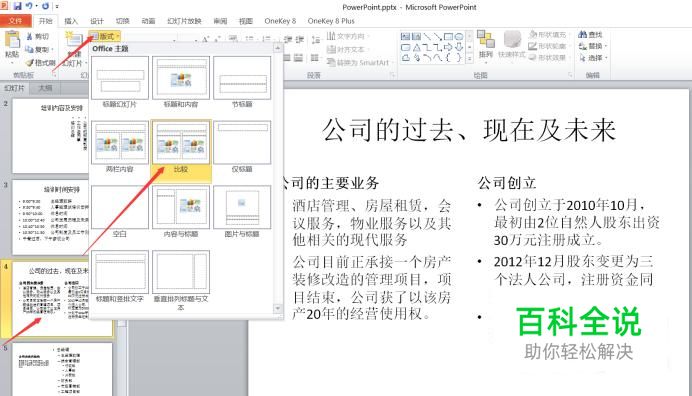692x396 pixels.
Task: Switch to the Design (设计) tab
Action: click(x=97, y=21)
